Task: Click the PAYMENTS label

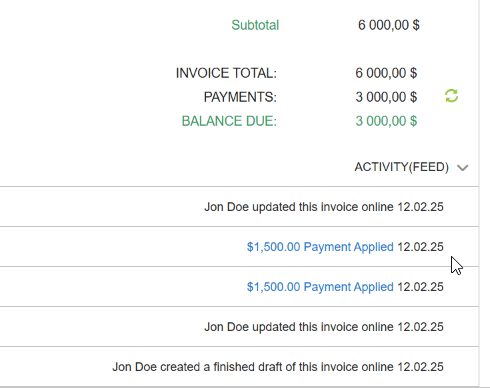Action: tap(240, 97)
